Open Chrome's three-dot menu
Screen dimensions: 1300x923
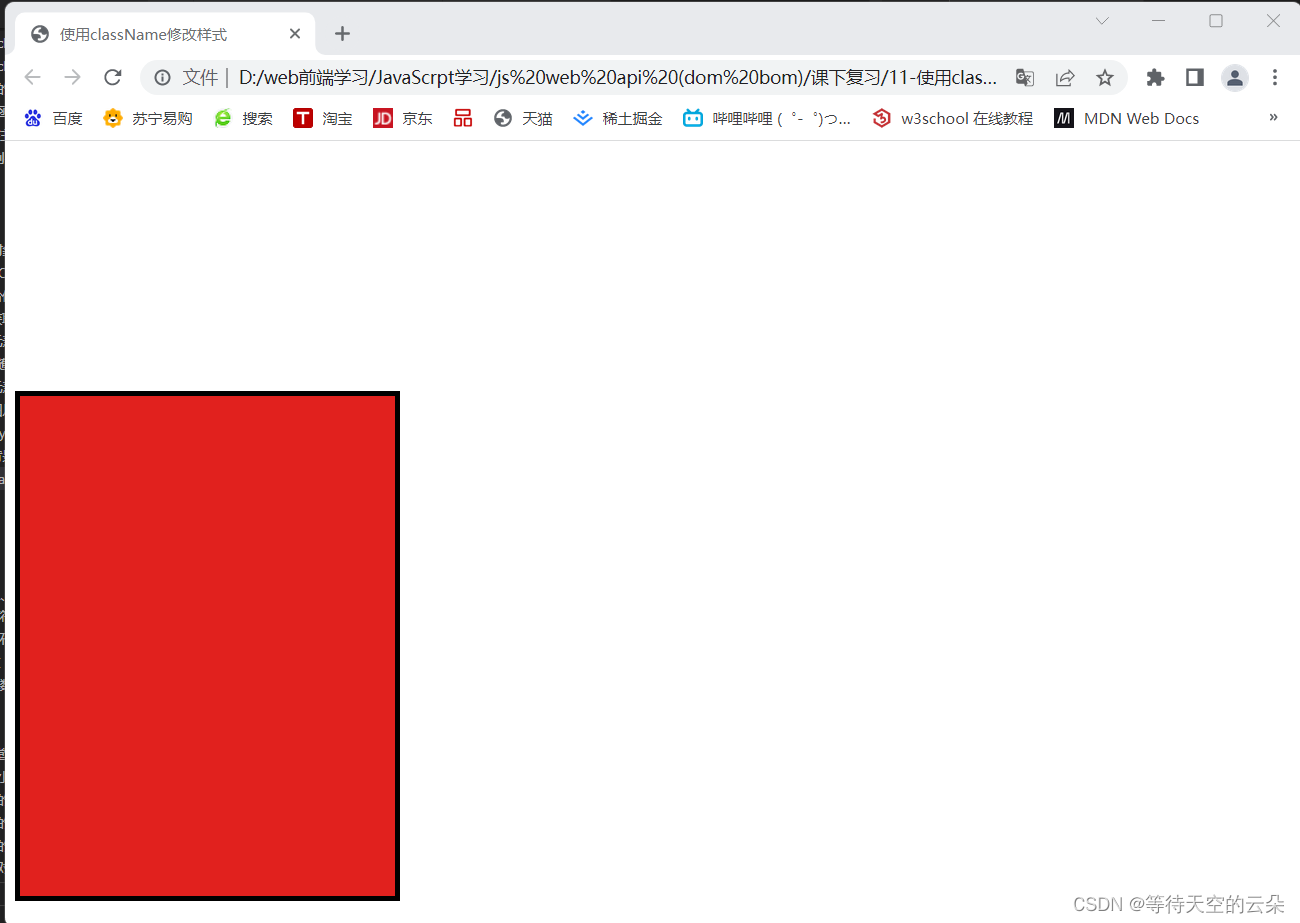pyautogui.click(x=1275, y=77)
